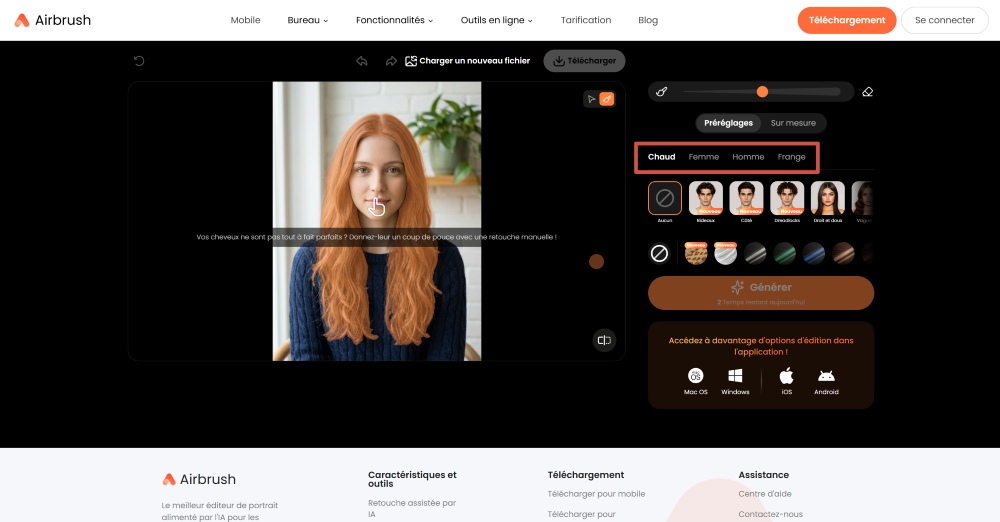1000x522 pixels.
Task: Switch to the Préréglages mode
Action: [728, 123]
